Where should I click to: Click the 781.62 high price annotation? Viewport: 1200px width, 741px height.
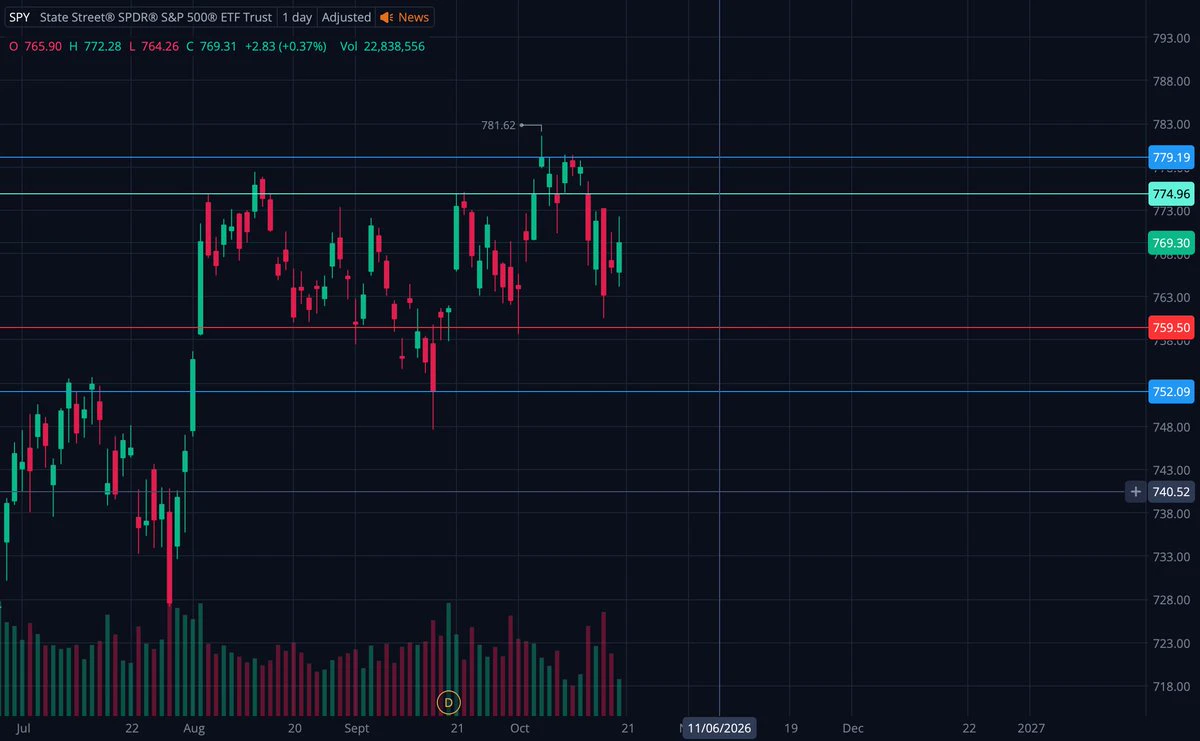[498, 125]
